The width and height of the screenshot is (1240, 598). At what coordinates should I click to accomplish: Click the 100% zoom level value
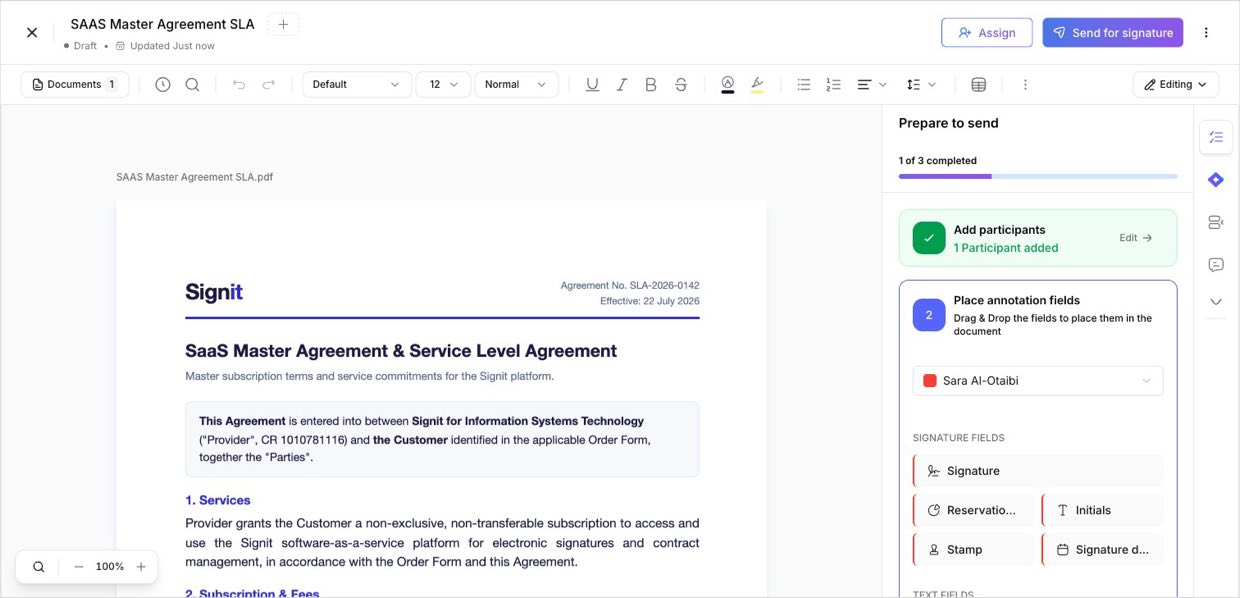pos(110,567)
